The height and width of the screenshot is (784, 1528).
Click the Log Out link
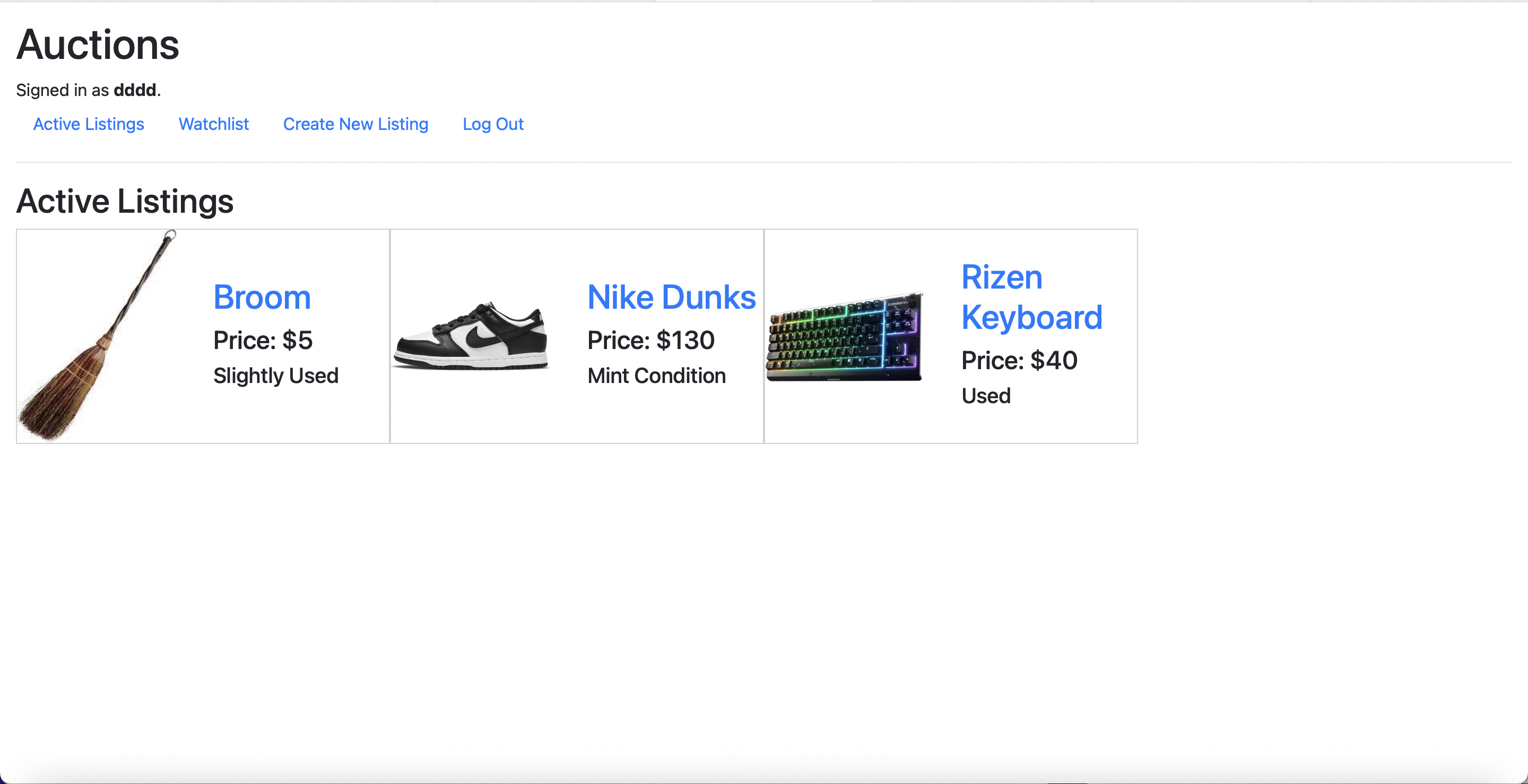[x=493, y=124]
